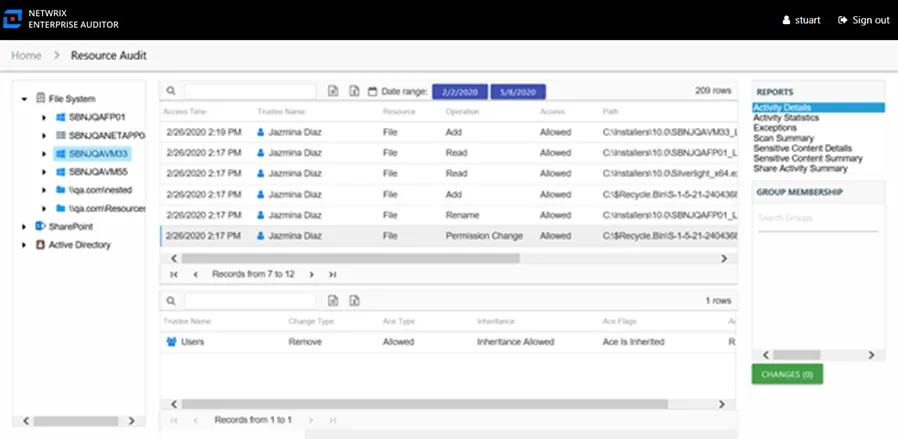This screenshot has width=898, height=439.
Task: Click the calendar icon beside Date range
Action: point(373,91)
